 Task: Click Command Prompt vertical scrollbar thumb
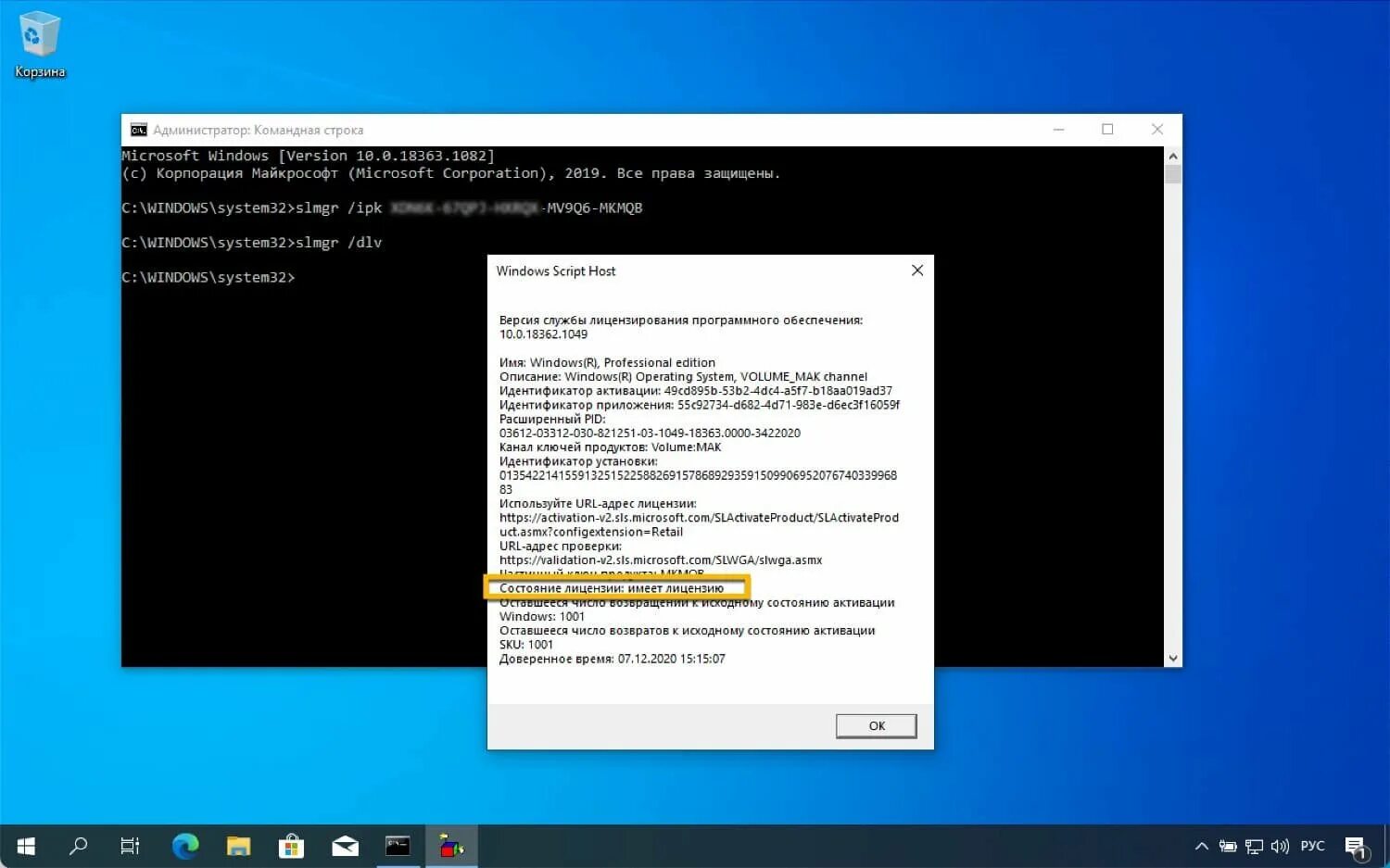[1173, 174]
